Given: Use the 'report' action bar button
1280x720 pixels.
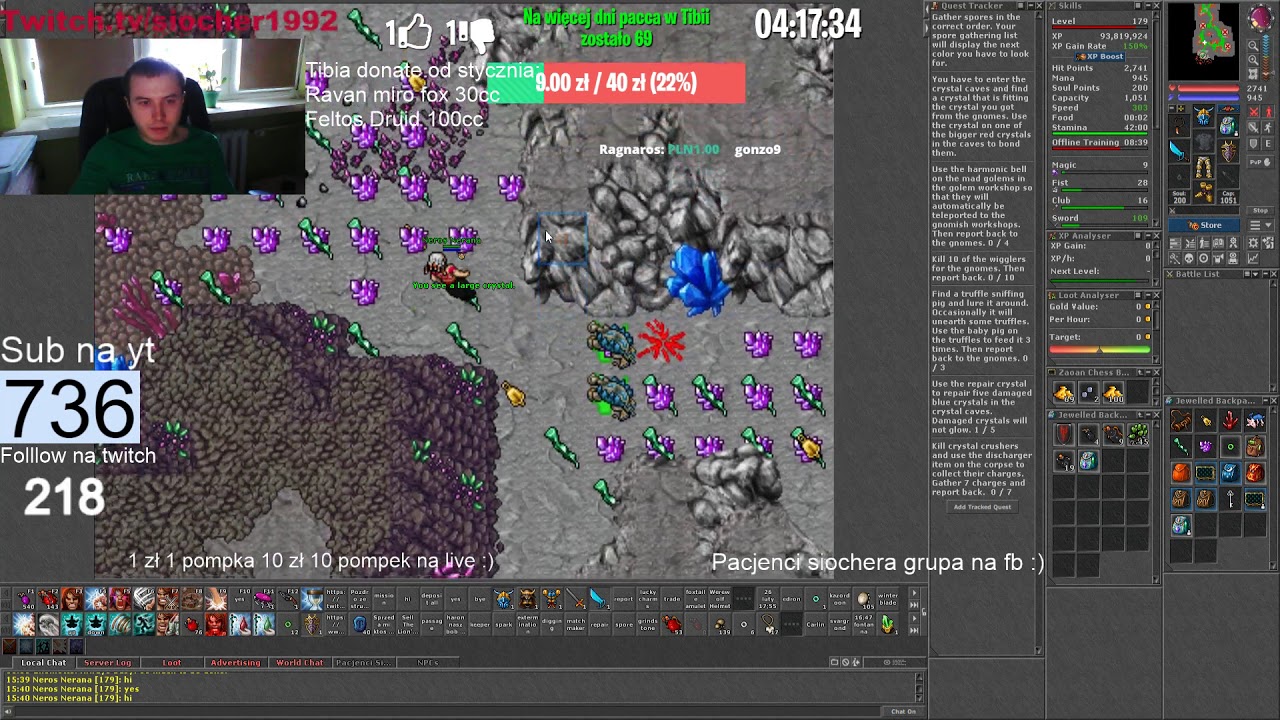Looking at the screenshot, I should pyautogui.click(x=624, y=599).
